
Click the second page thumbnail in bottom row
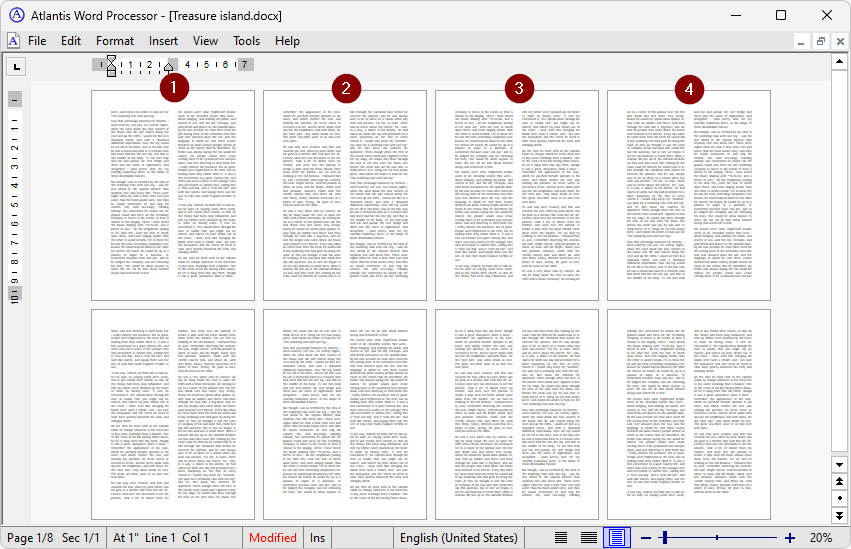345,414
